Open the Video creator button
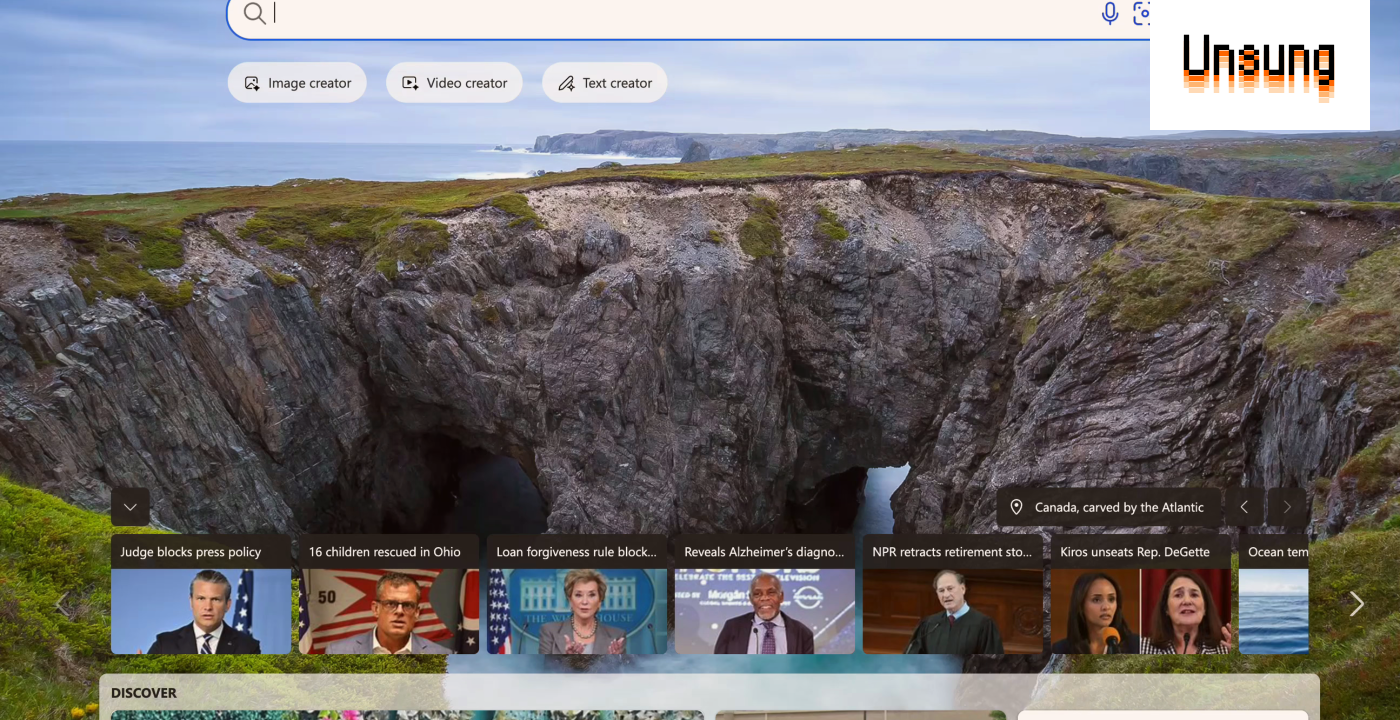Screen dimensions: 1400x720 pos(454,83)
